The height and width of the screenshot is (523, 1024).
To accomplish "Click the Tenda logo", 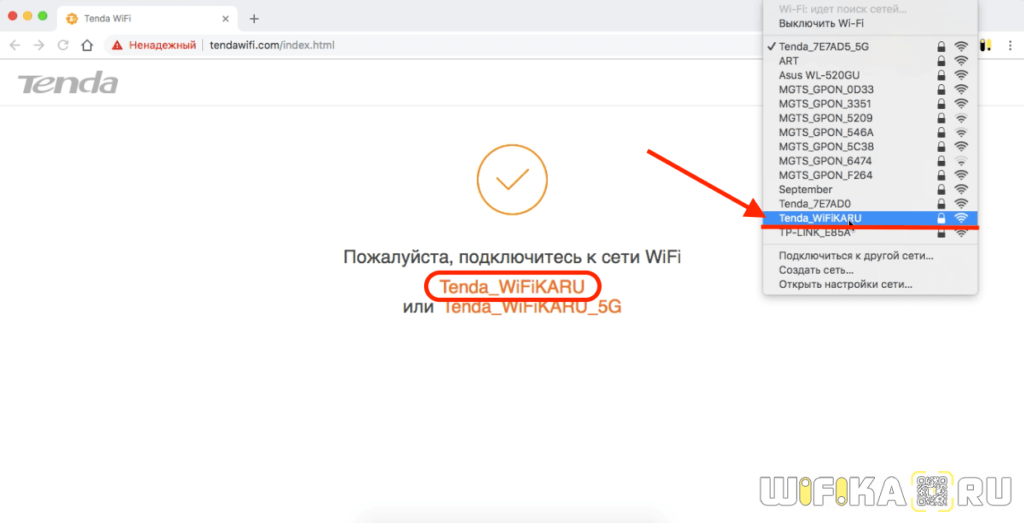I will point(68,83).
